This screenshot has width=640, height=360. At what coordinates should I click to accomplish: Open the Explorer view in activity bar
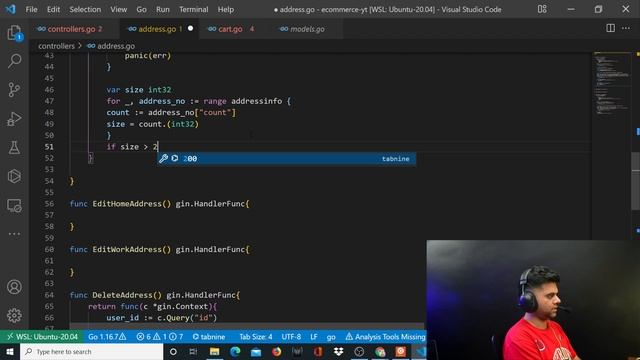(x=14, y=33)
